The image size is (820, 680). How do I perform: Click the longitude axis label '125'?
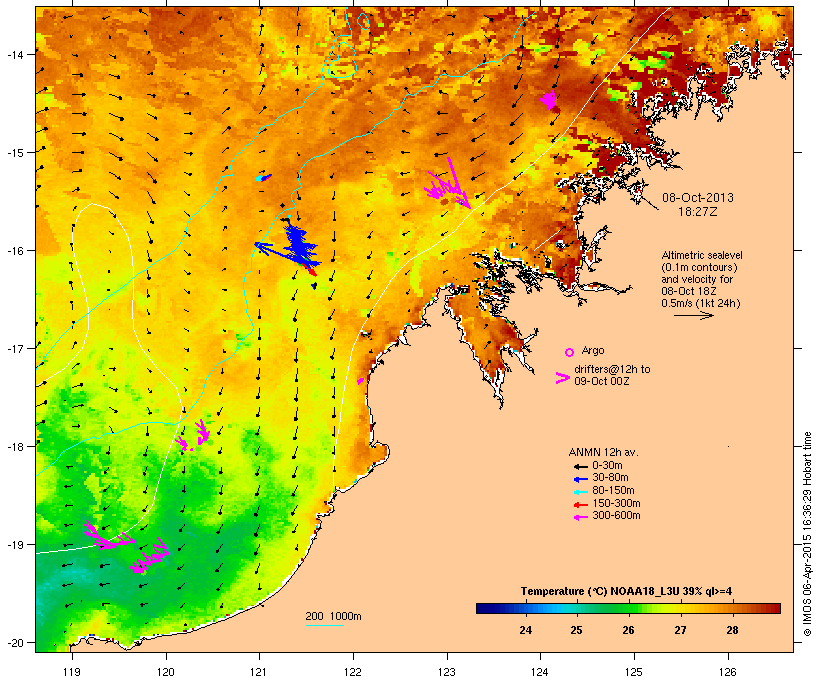click(634, 672)
